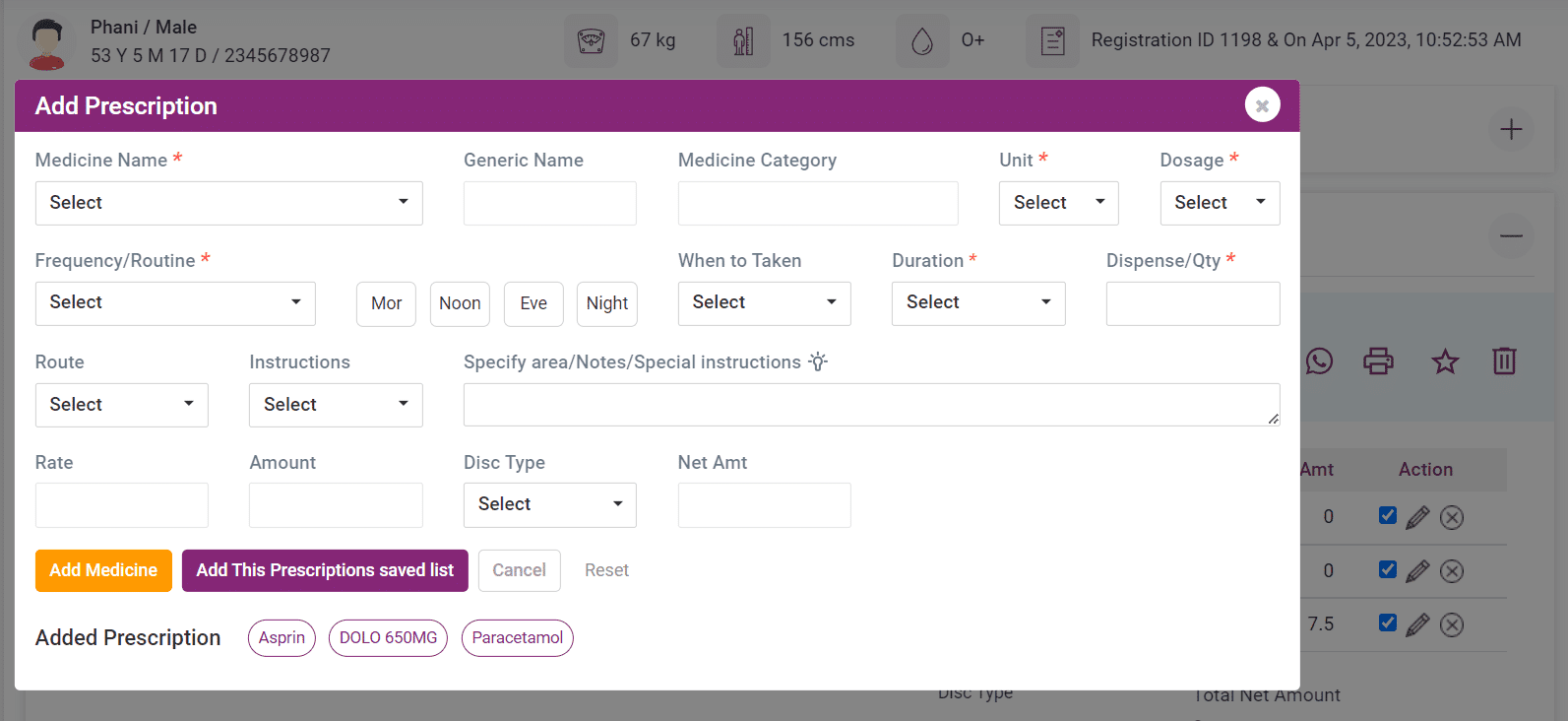Click the remove icon in last row
Image resolution: width=1568 pixels, height=721 pixels.
[1452, 624]
